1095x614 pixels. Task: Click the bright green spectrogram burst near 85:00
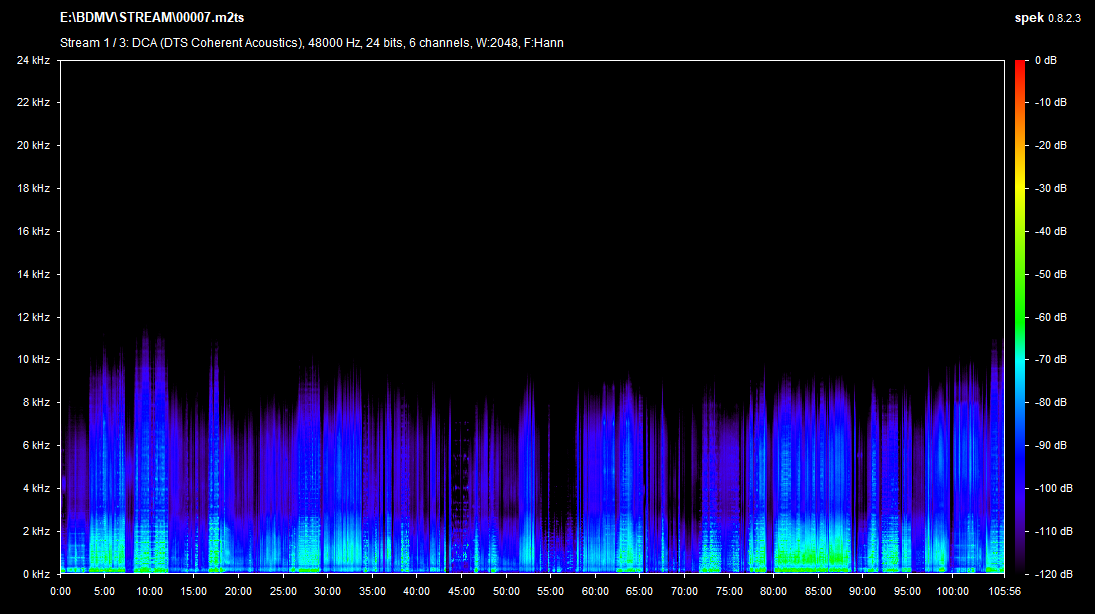coord(810,555)
